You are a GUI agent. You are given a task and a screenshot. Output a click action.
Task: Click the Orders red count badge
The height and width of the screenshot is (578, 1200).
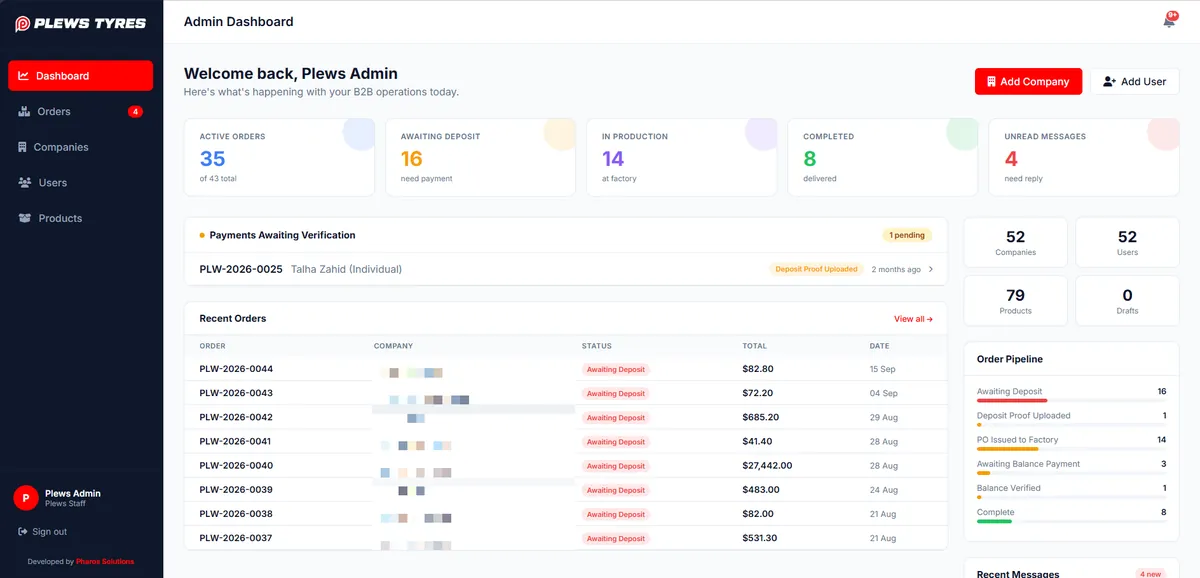[x=135, y=112]
